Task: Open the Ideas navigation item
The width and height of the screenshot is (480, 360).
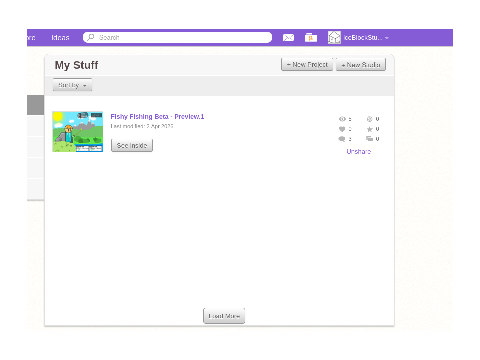Action: tap(60, 38)
